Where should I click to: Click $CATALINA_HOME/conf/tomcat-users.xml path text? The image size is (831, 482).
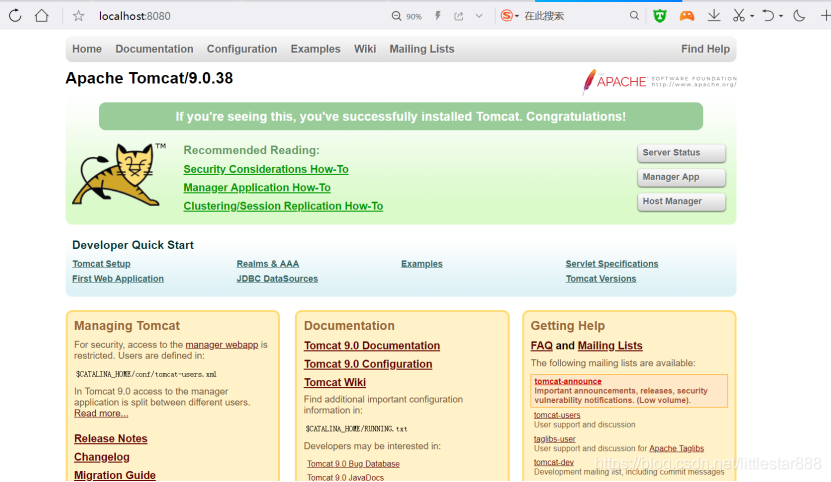click(x=146, y=374)
